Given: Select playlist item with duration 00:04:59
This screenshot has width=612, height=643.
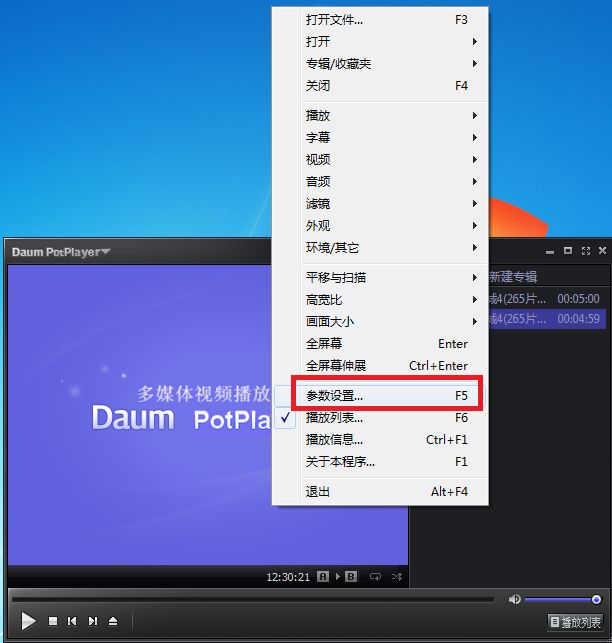Looking at the screenshot, I should 547,319.
